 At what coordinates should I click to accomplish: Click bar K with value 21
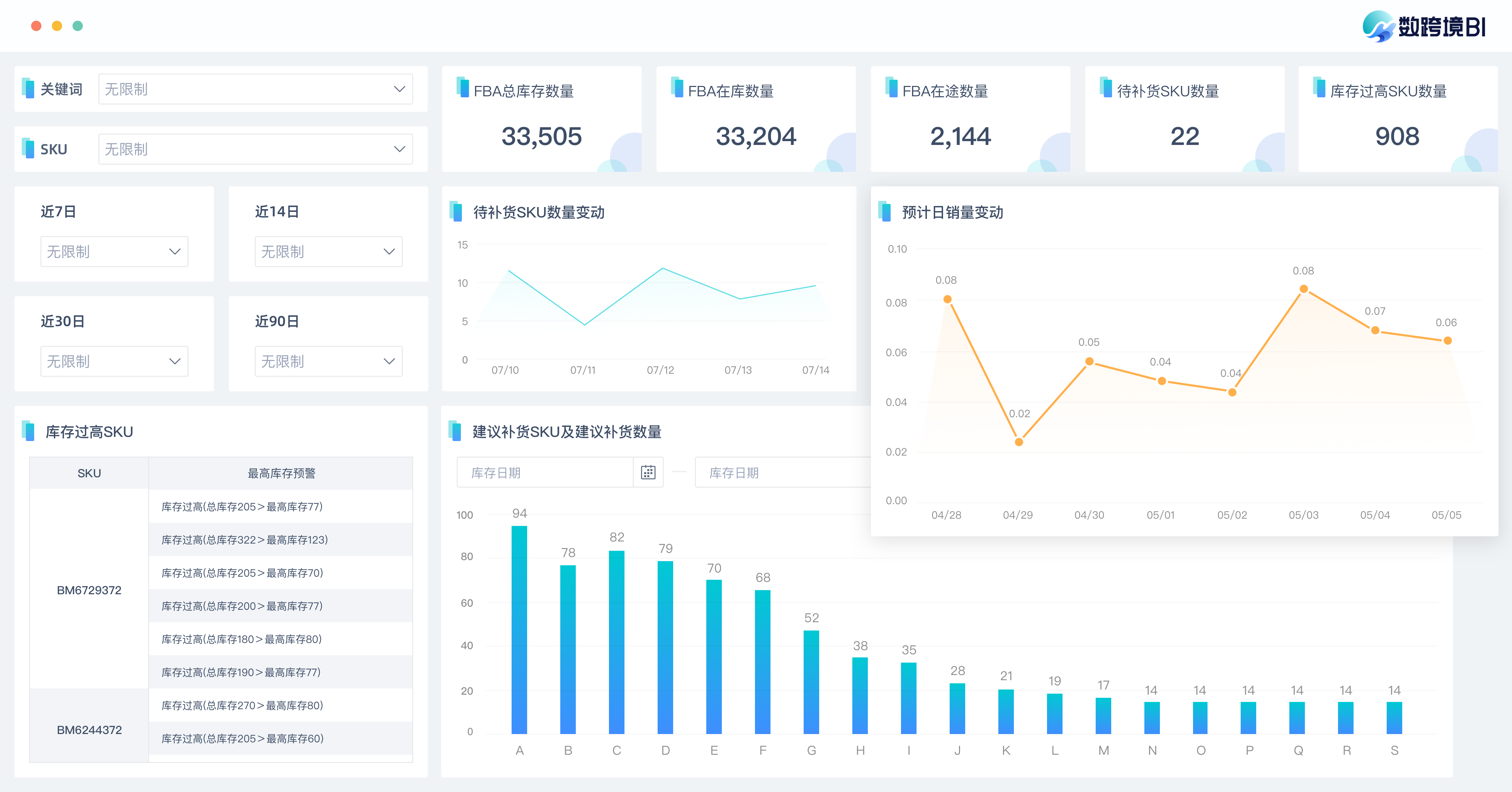click(1006, 712)
